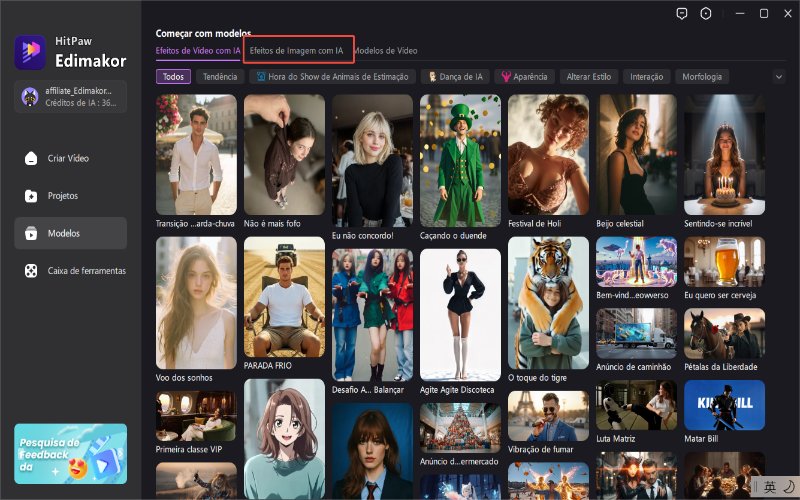Select the Todos filter chip
800x500 pixels.
(x=173, y=76)
